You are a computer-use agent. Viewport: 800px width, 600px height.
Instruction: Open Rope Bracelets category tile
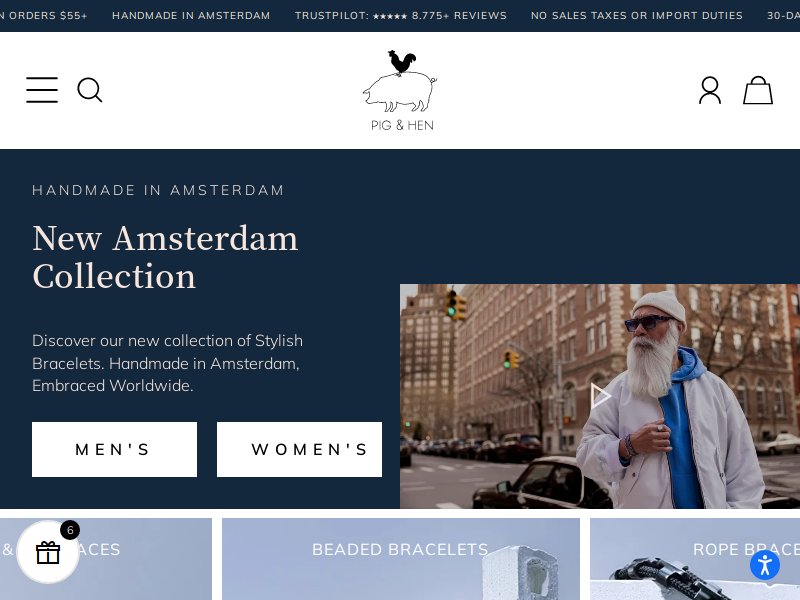pyautogui.click(x=695, y=559)
